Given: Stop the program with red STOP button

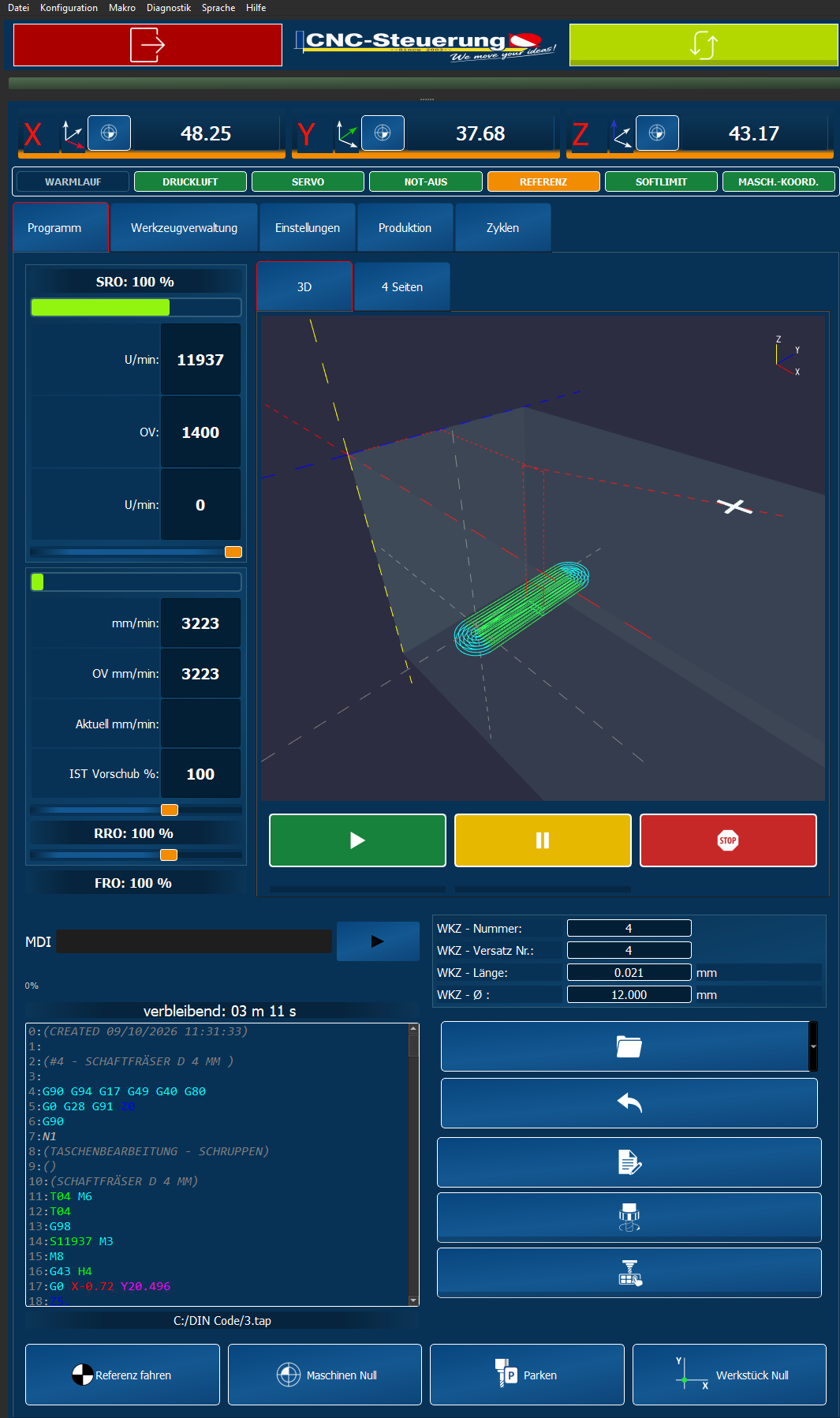Looking at the screenshot, I should click(x=728, y=840).
